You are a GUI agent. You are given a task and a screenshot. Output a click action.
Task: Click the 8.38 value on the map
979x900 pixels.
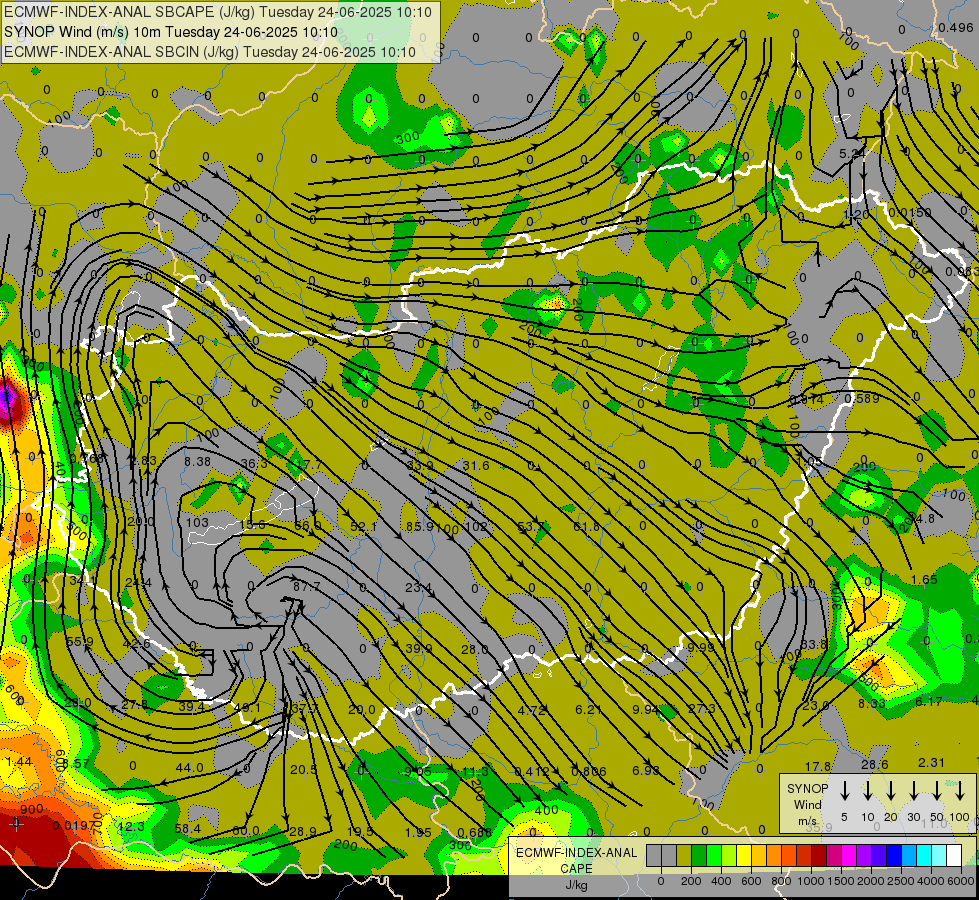[x=197, y=462]
